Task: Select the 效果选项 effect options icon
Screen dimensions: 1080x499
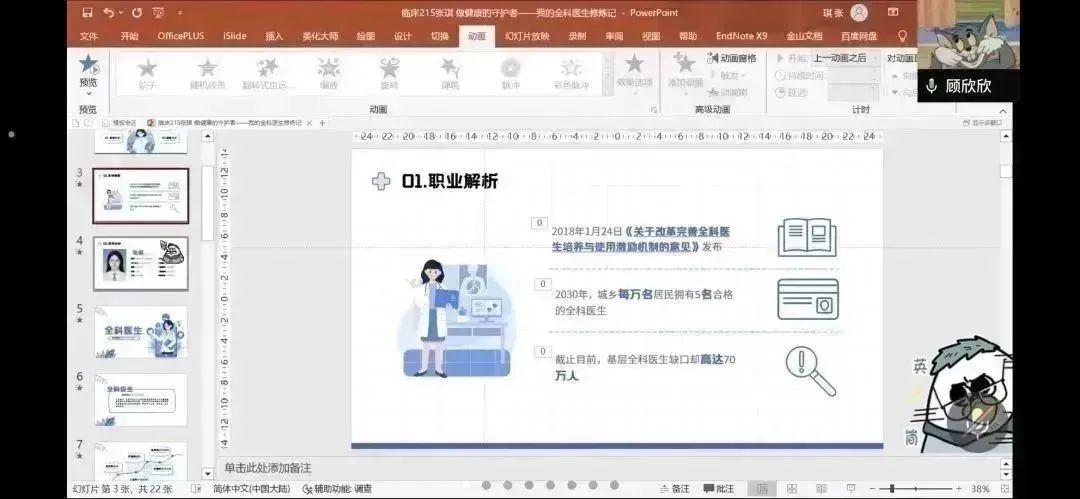Action: point(634,69)
